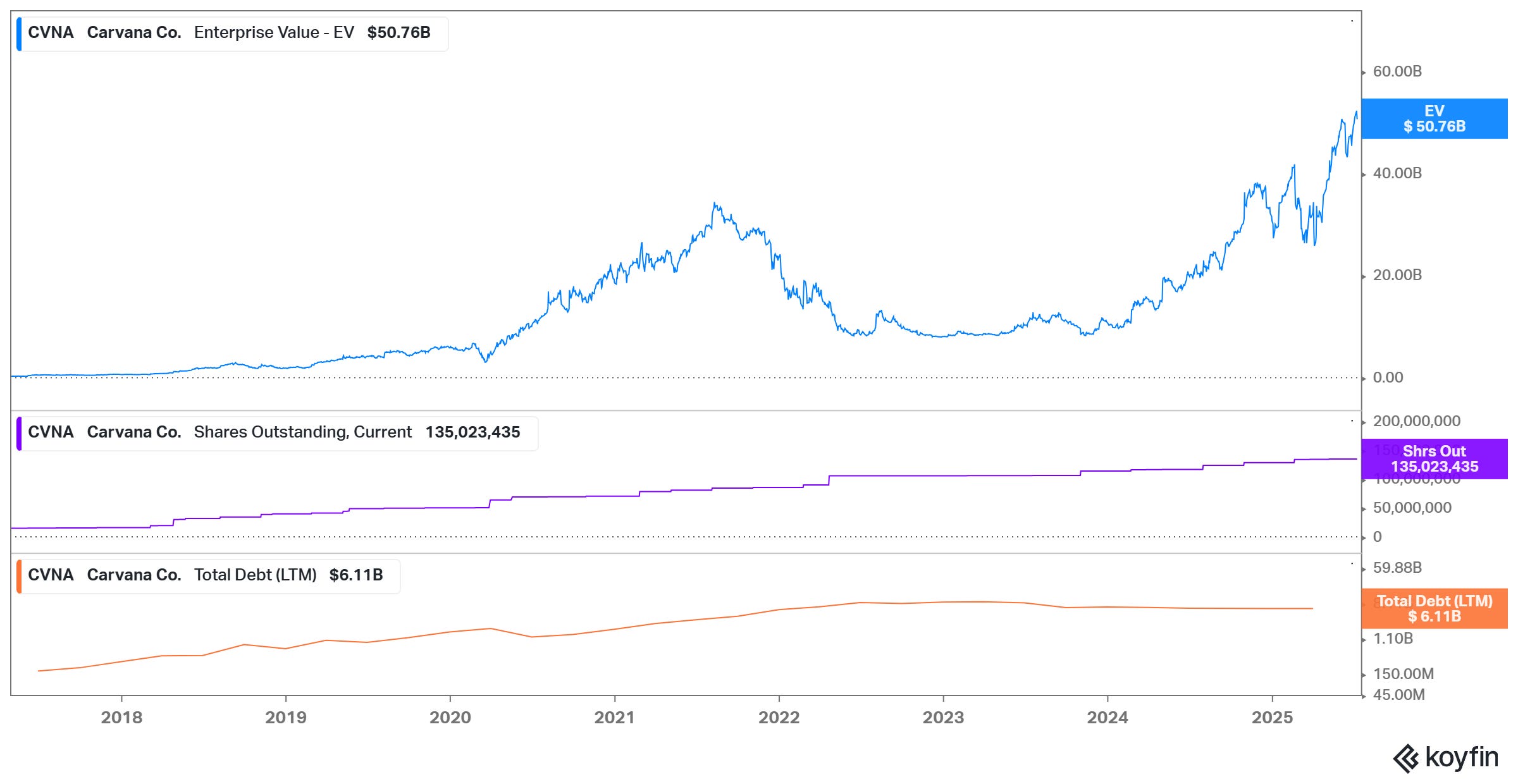Click the 59.88B label on debt axis
The image size is (1518, 784).
1397,568
